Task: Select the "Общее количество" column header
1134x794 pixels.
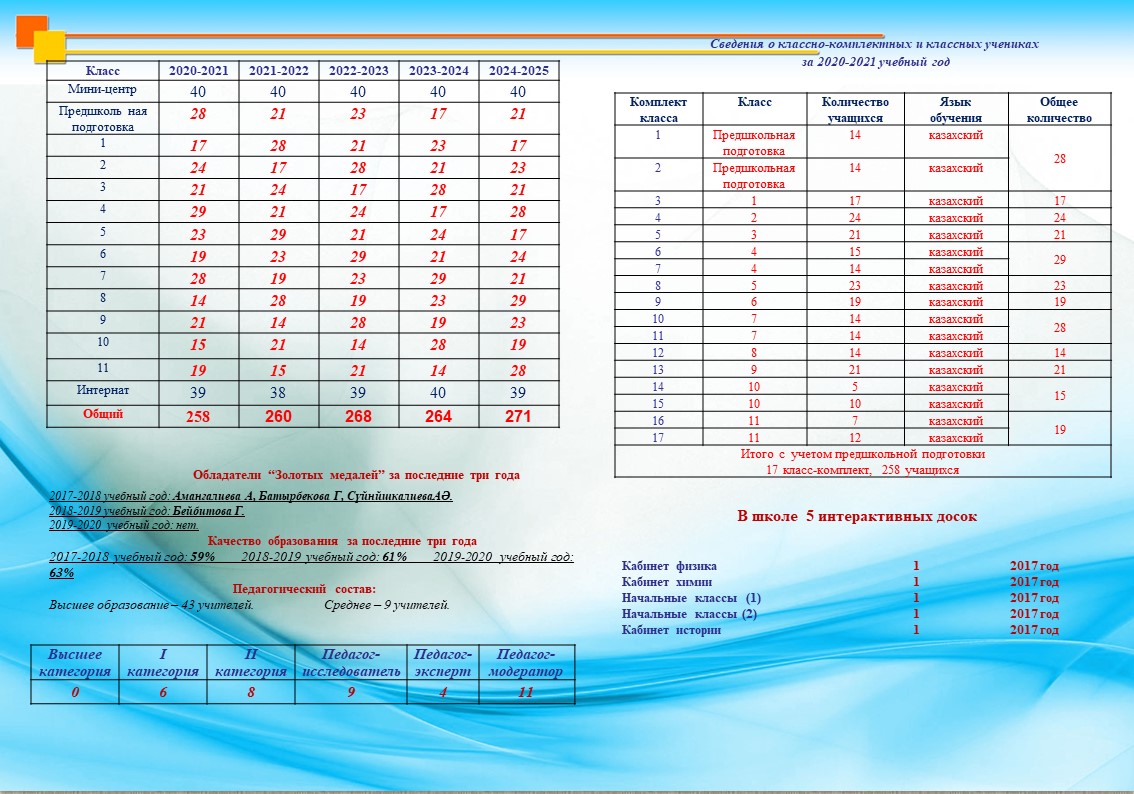Action: (1059, 110)
